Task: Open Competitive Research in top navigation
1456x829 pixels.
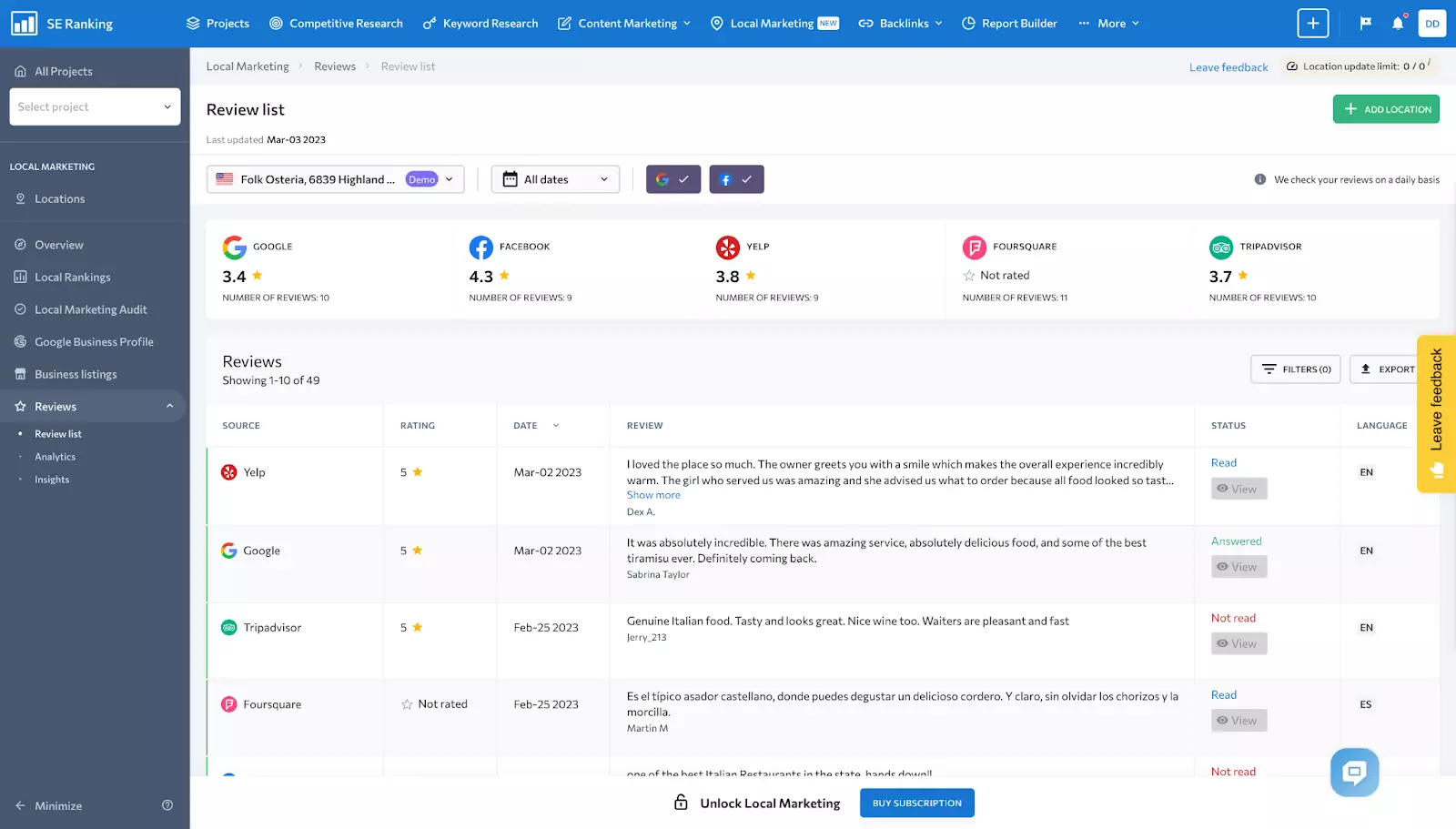Action: 336,24
